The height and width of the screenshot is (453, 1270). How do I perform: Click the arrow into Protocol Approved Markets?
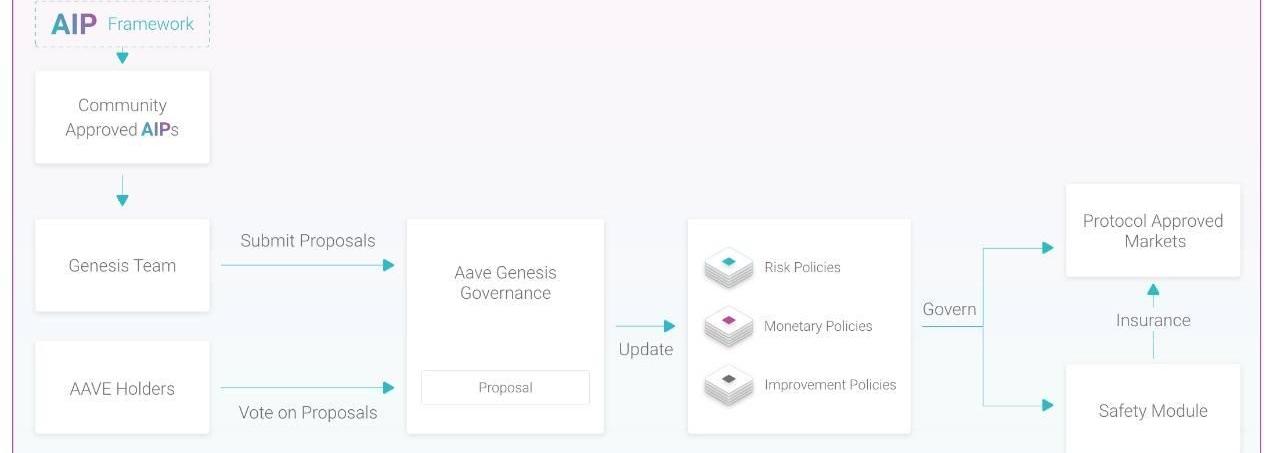point(1047,247)
